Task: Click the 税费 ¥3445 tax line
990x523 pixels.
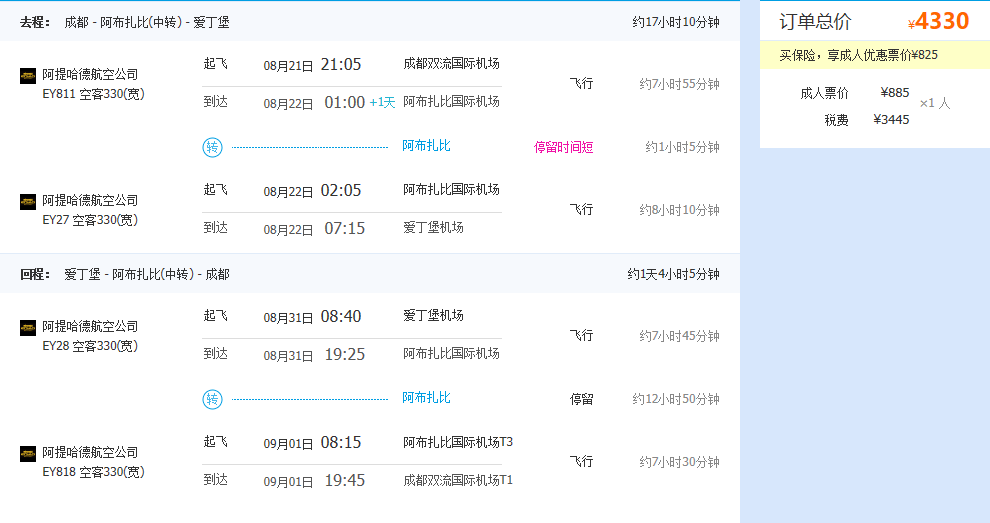Action: click(x=866, y=120)
